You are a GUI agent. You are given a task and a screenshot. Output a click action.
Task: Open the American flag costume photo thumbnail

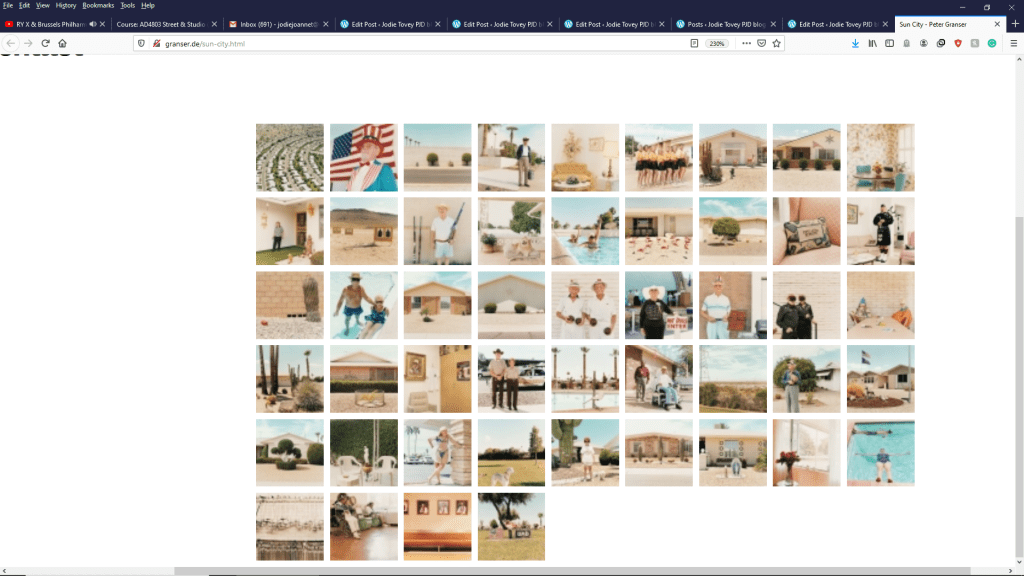tap(364, 157)
